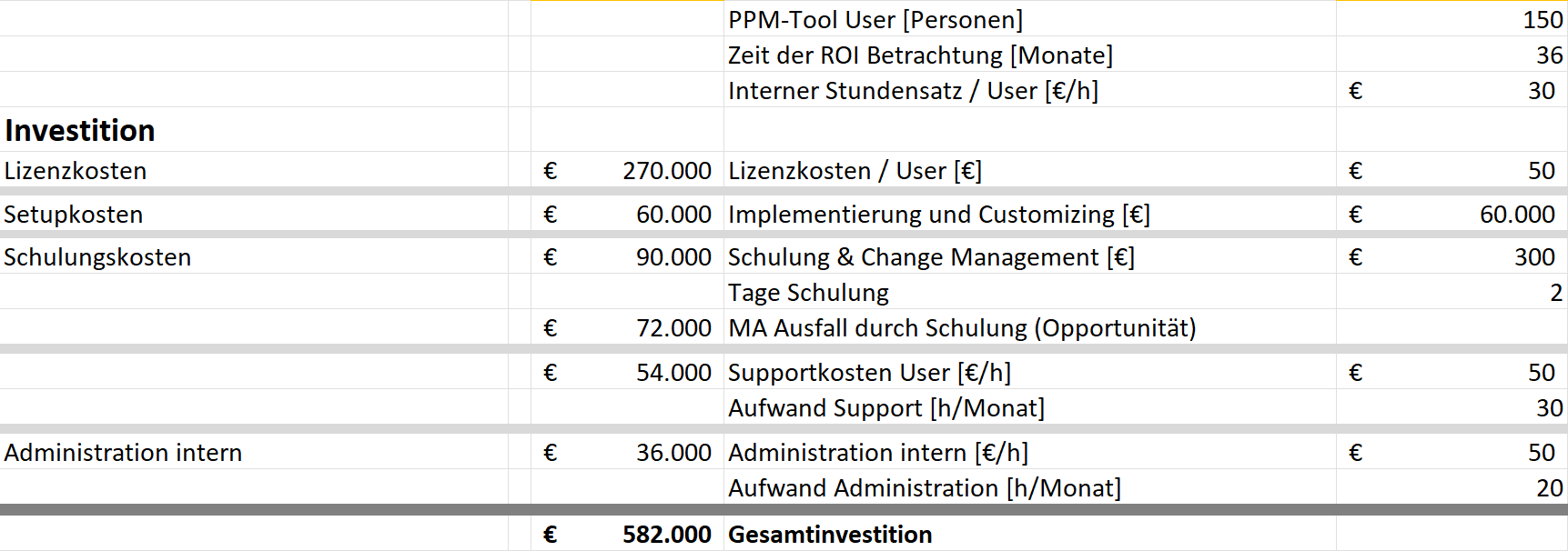Click the Aufwand Support [h/Monat] cell
The width and height of the screenshot is (1568, 551).
click(x=885, y=408)
